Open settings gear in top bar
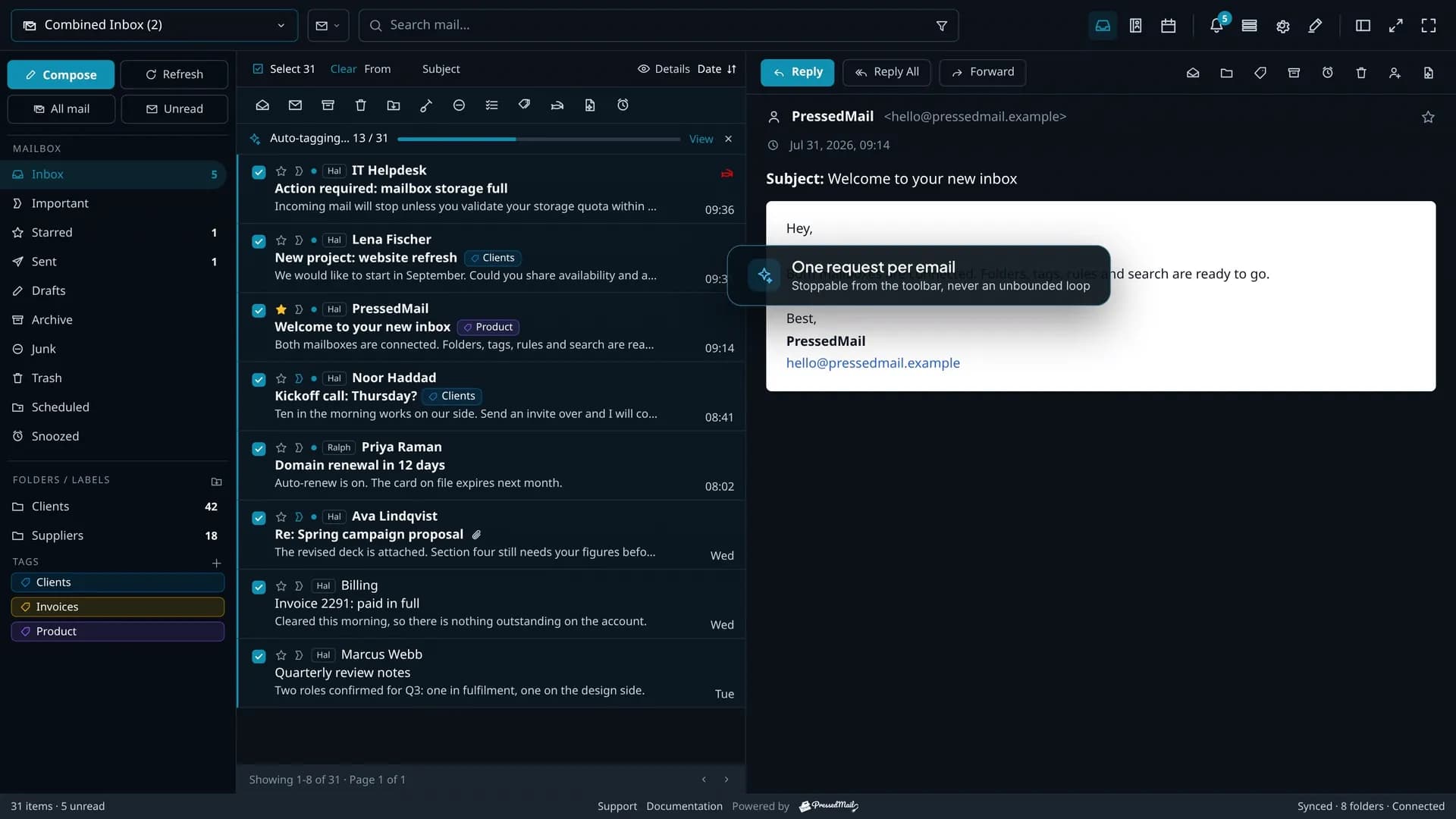The width and height of the screenshot is (1456, 819). [x=1282, y=26]
